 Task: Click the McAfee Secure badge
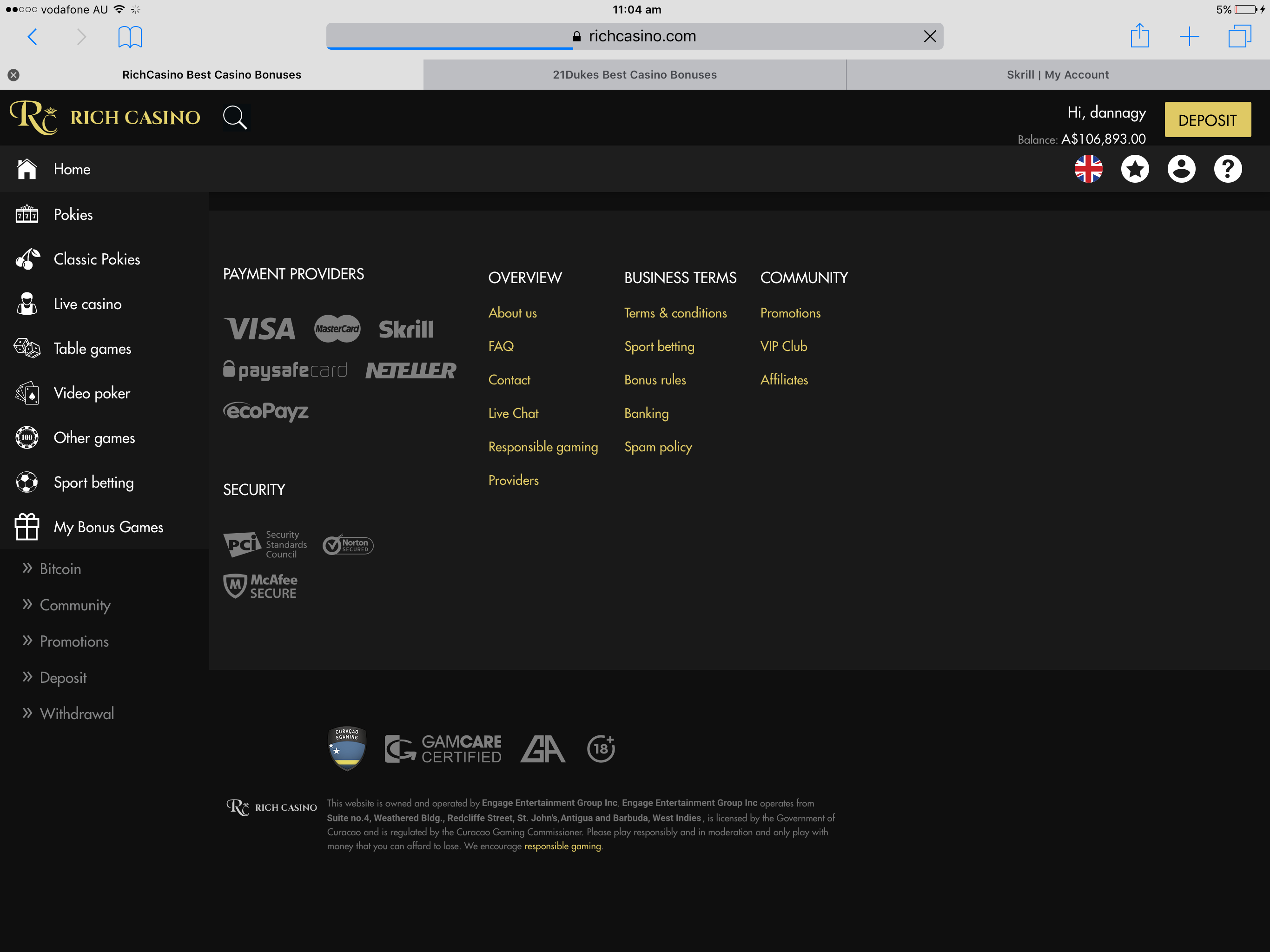pyautogui.click(x=261, y=586)
